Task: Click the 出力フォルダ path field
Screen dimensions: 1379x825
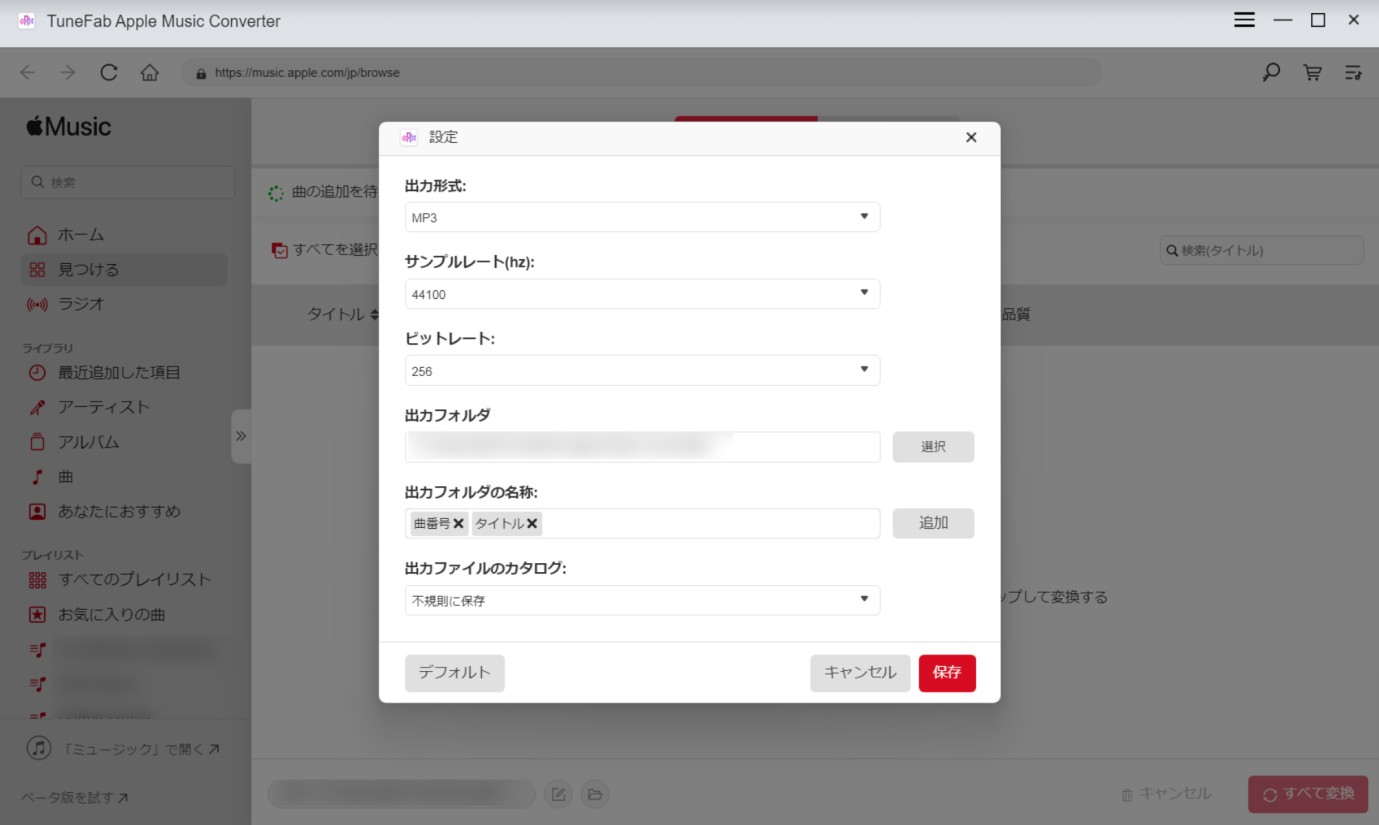Action: coord(642,447)
